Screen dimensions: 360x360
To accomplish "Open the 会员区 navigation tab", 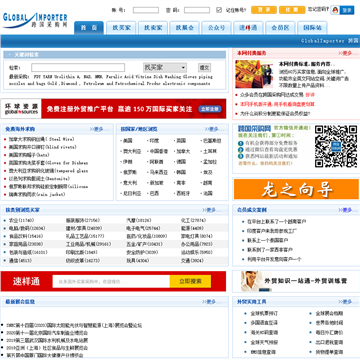I will point(280,28).
